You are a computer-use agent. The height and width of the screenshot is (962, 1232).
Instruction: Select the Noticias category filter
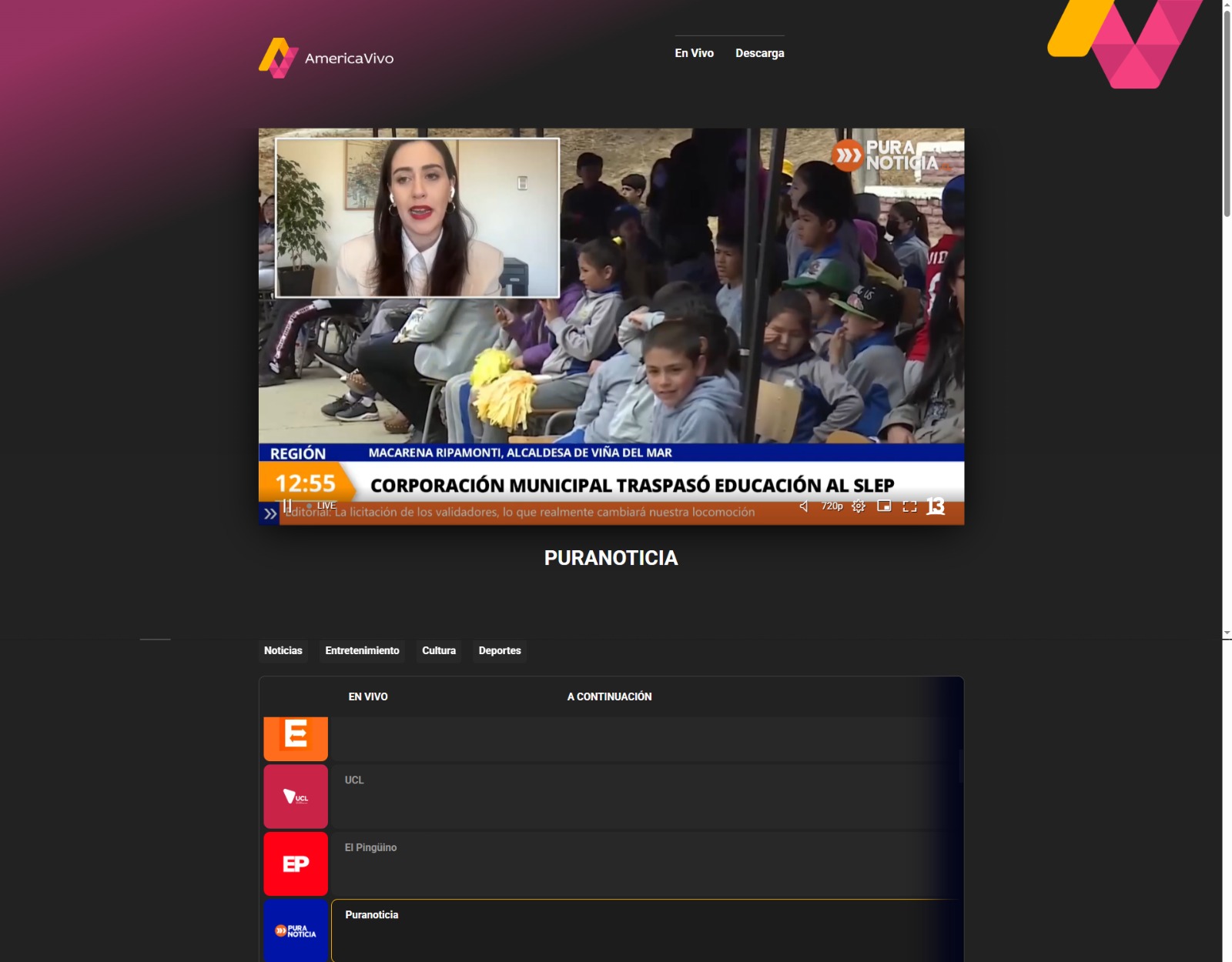pos(283,651)
